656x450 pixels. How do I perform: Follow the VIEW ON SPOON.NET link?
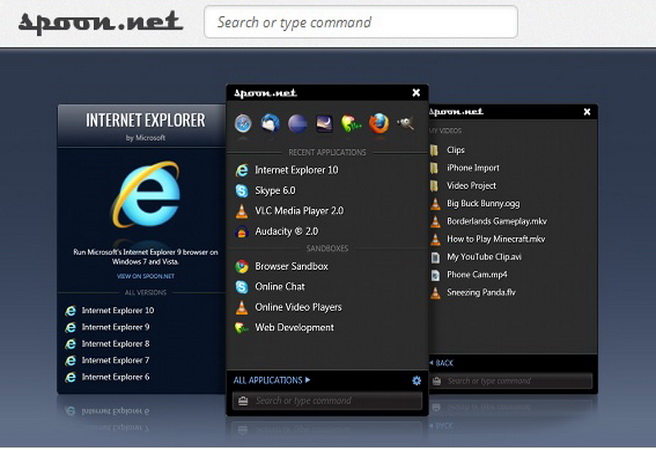coord(146,276)
